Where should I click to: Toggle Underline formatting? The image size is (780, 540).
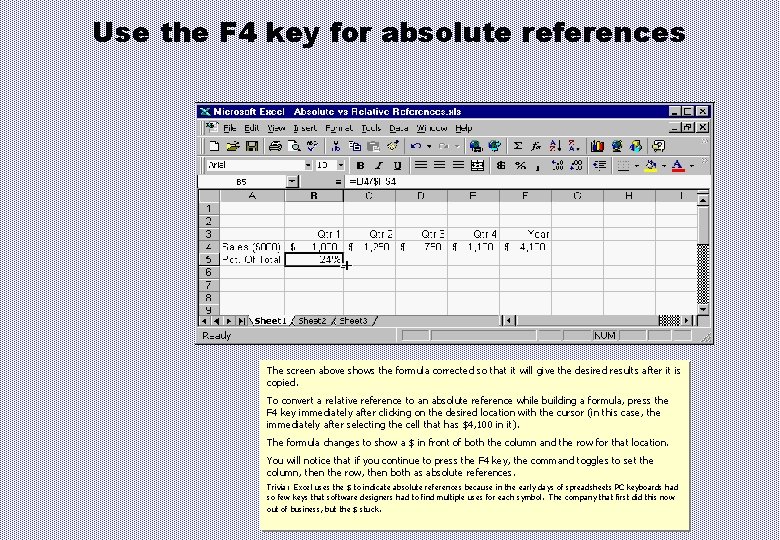point(397,166)
